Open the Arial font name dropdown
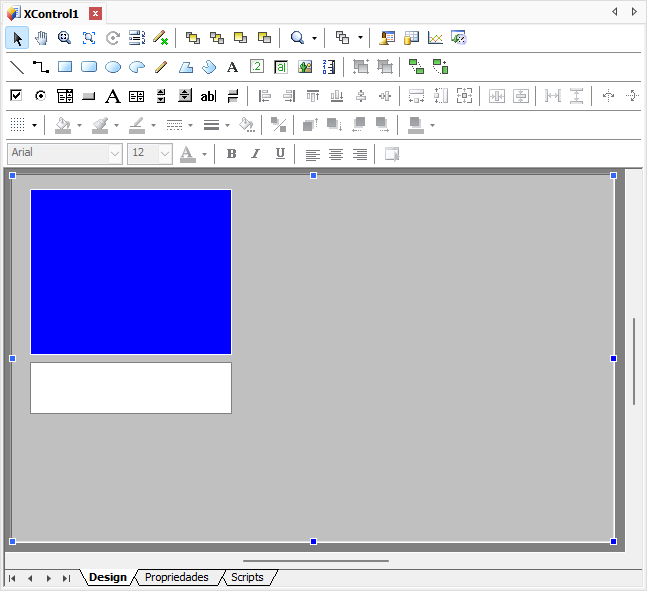 click(115, 154)
